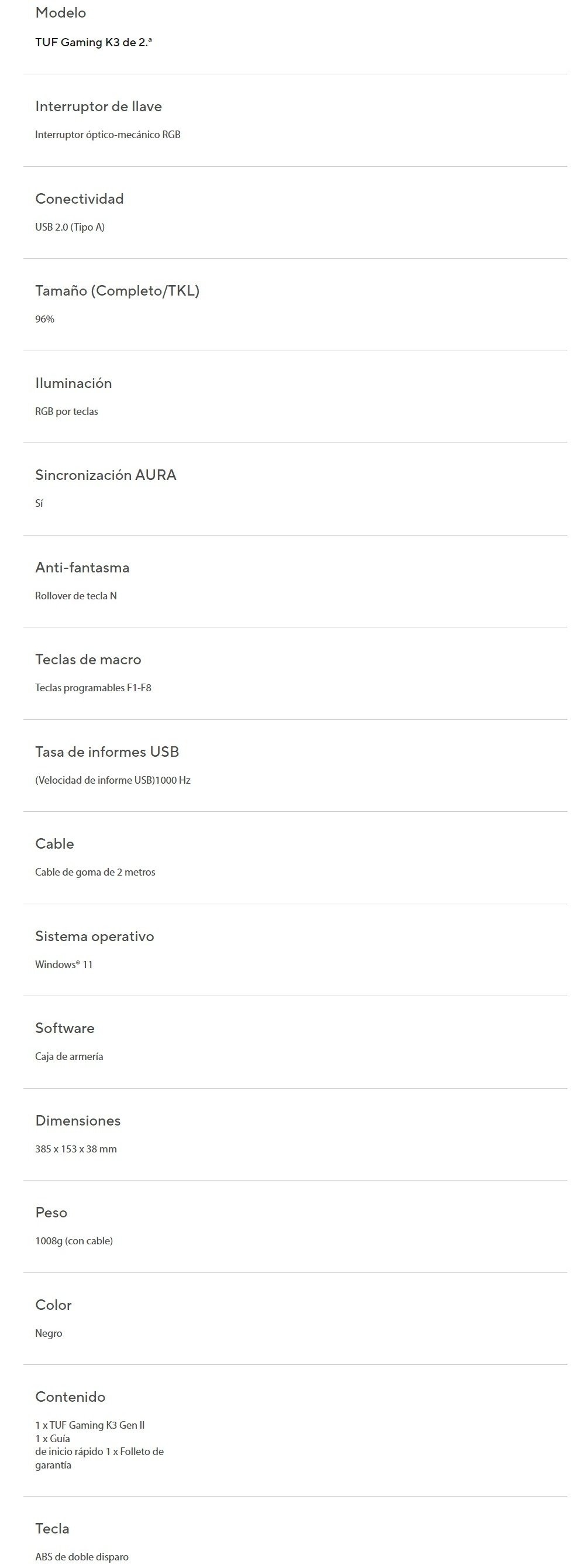Click the Conectividad heading
The height and width of the screenshot is (1568, 579).
tap(79, 199)
